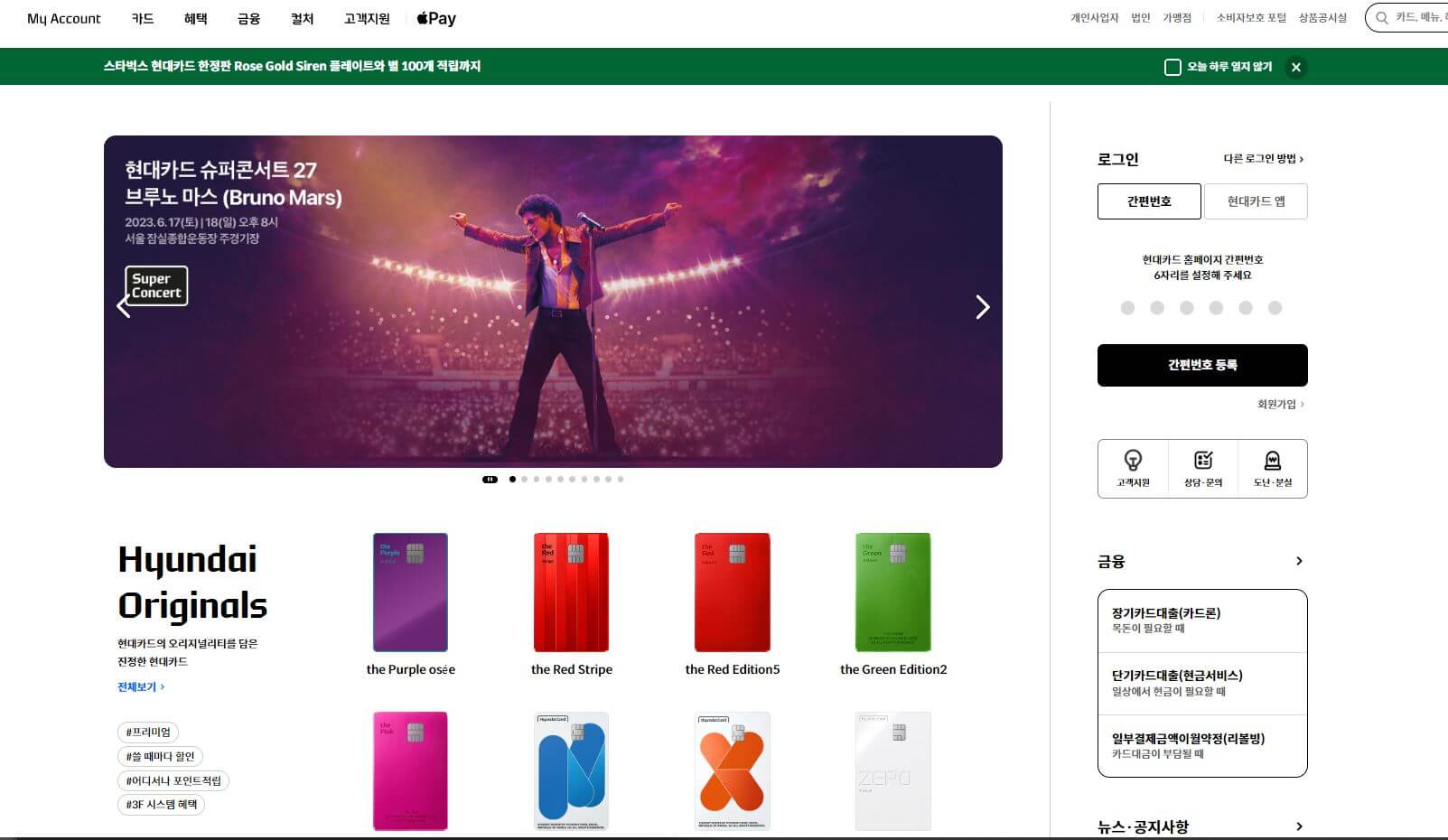Open the 혜택 menu
Viewport: 1448px width, 840px height.
(x=196, y=18)
